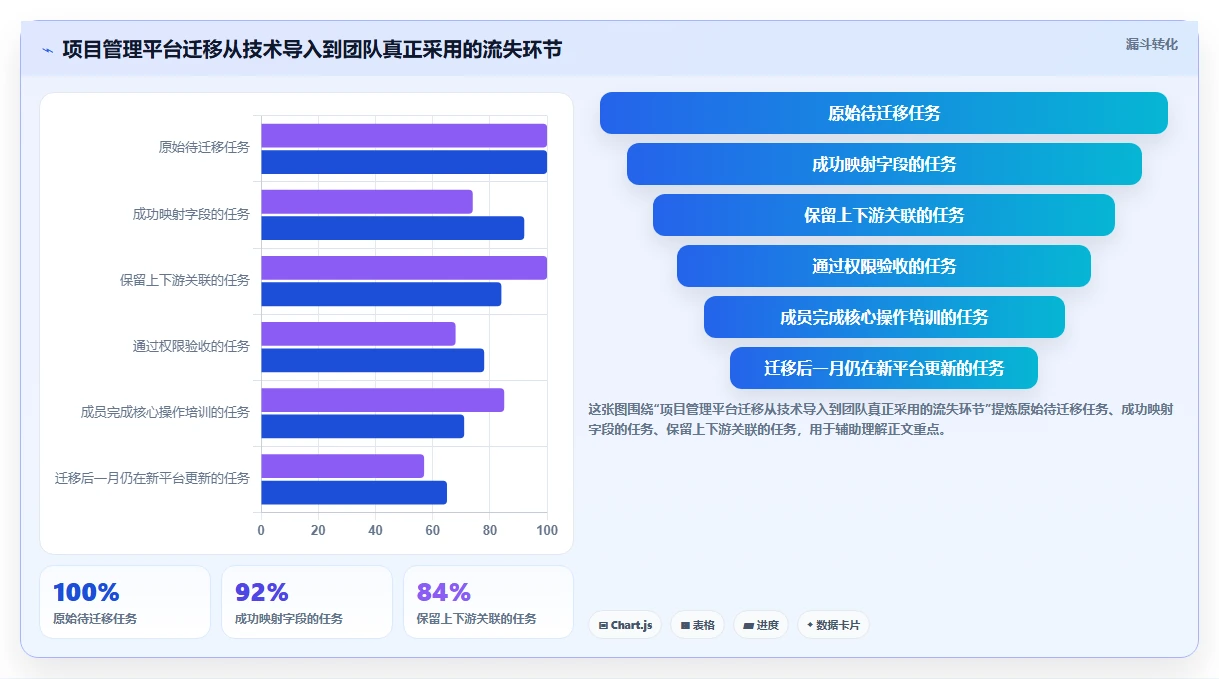The width and height of the screenshot is (1219, 679).
Task: Click the purple bar for 成功映射字段的任务
Action: [367, 202]
